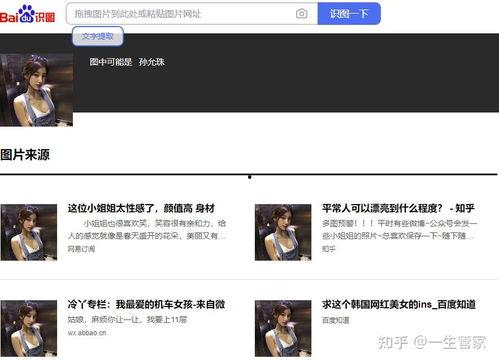The width and height of the screenshot is (499, 363).
Task: Click the 图中可能是 孙允珠 result text
Action: 127,62
